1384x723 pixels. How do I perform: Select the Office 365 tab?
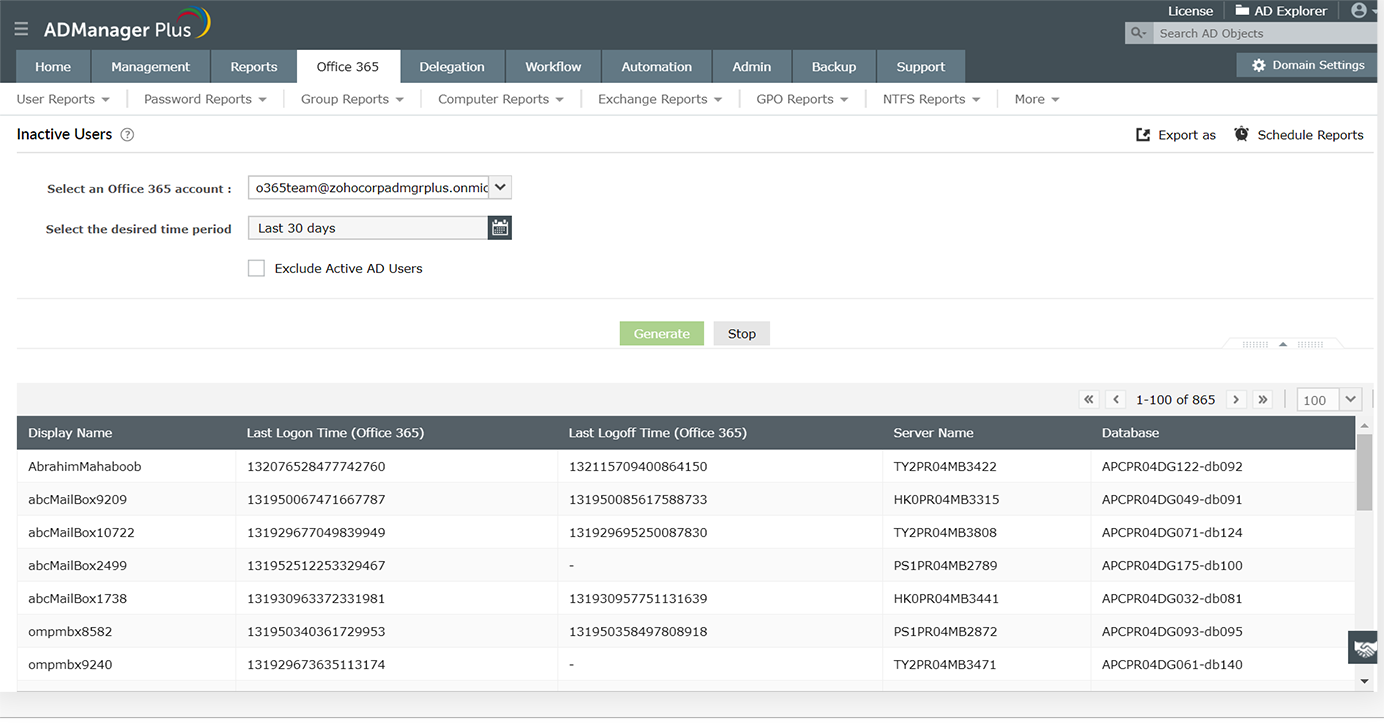click(348, 67)
